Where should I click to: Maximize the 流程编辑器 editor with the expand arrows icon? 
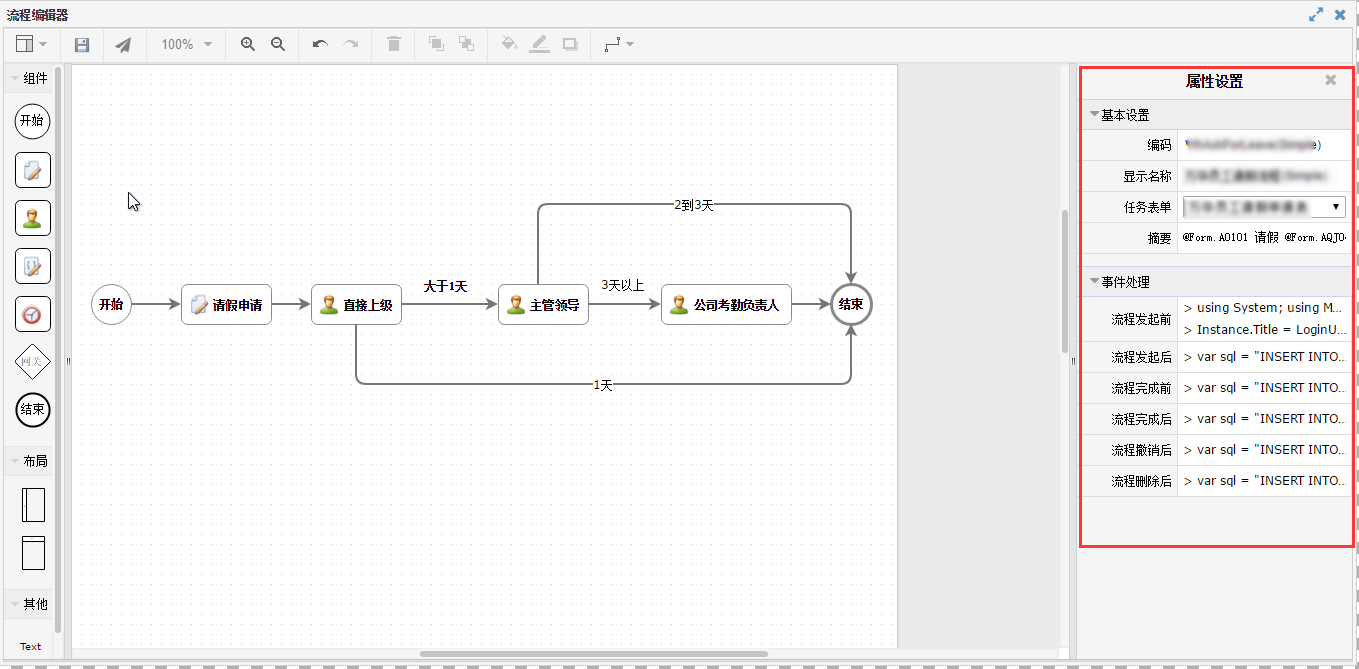pos(1317,14)
